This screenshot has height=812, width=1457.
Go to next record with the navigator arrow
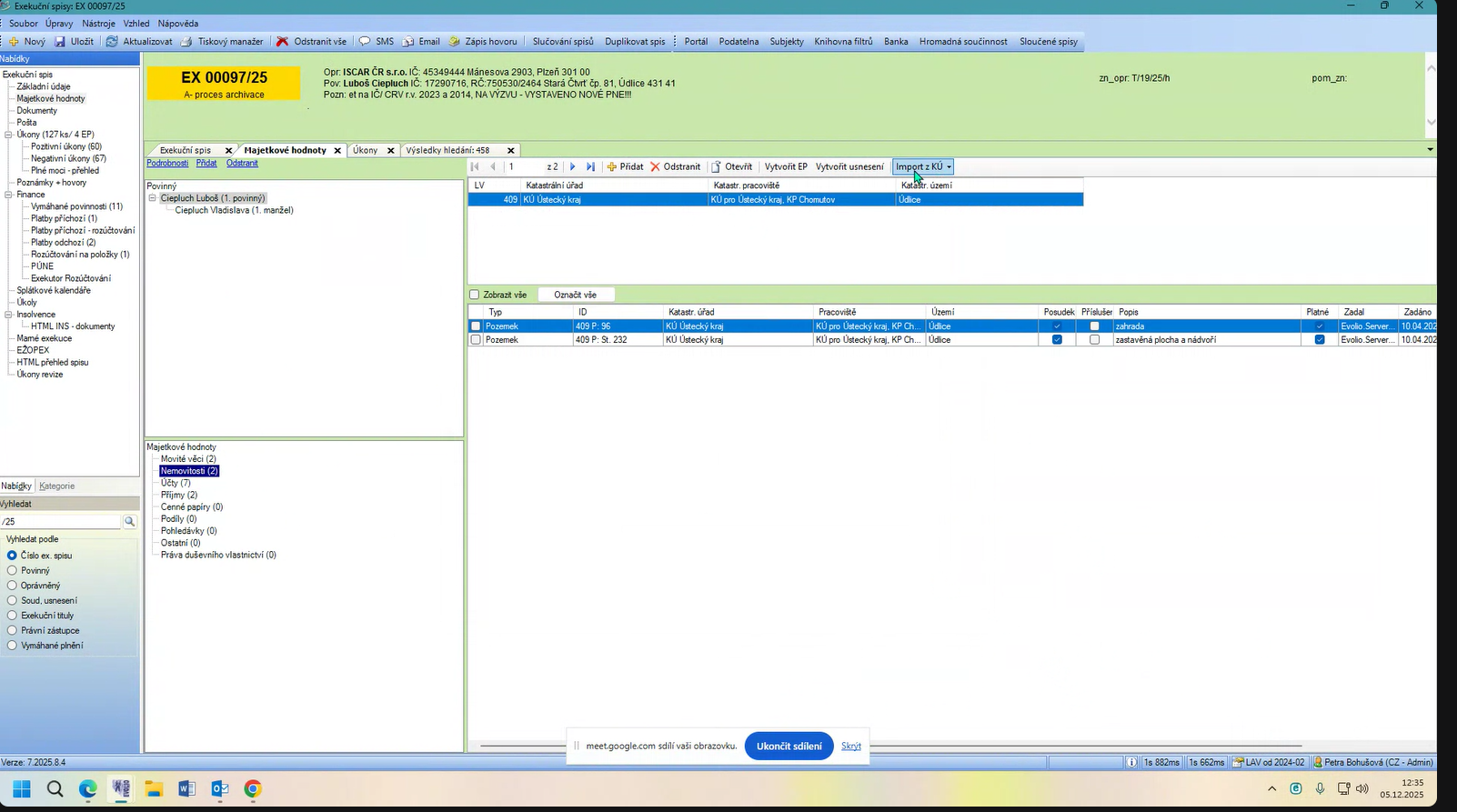[x=572, y=167]
